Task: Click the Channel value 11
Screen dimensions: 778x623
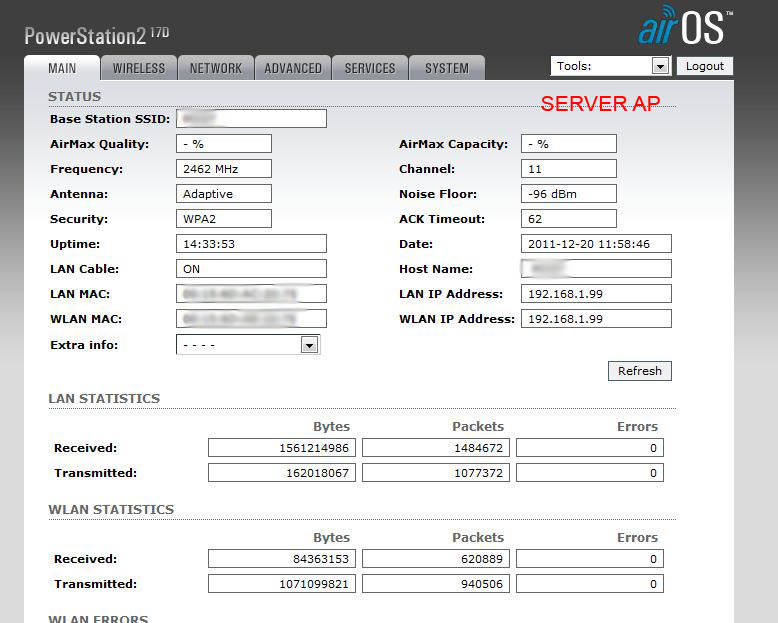Action: (x=569, y=169)
